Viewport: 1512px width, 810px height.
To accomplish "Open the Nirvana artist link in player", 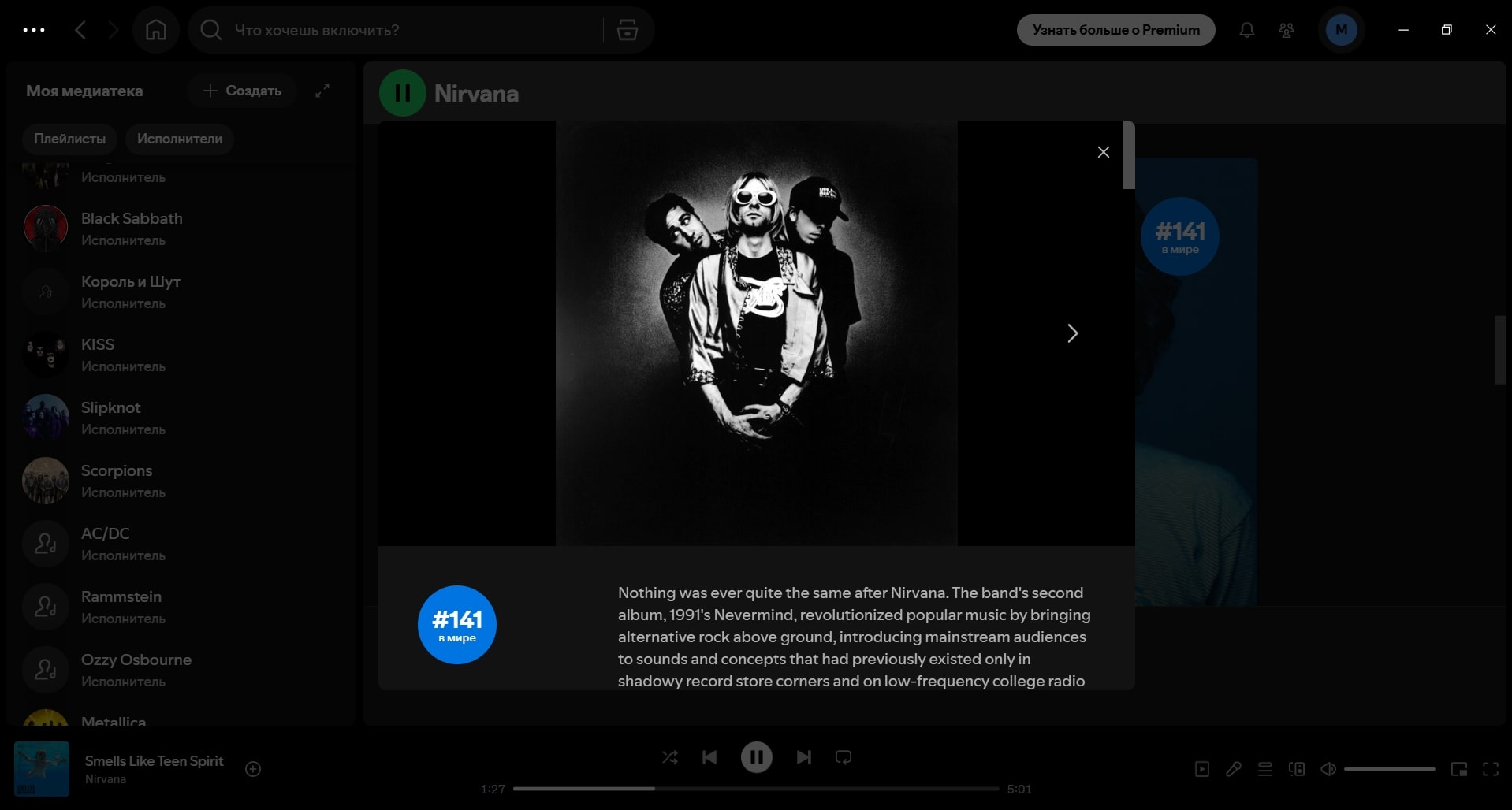I will [x=106, y=779].
